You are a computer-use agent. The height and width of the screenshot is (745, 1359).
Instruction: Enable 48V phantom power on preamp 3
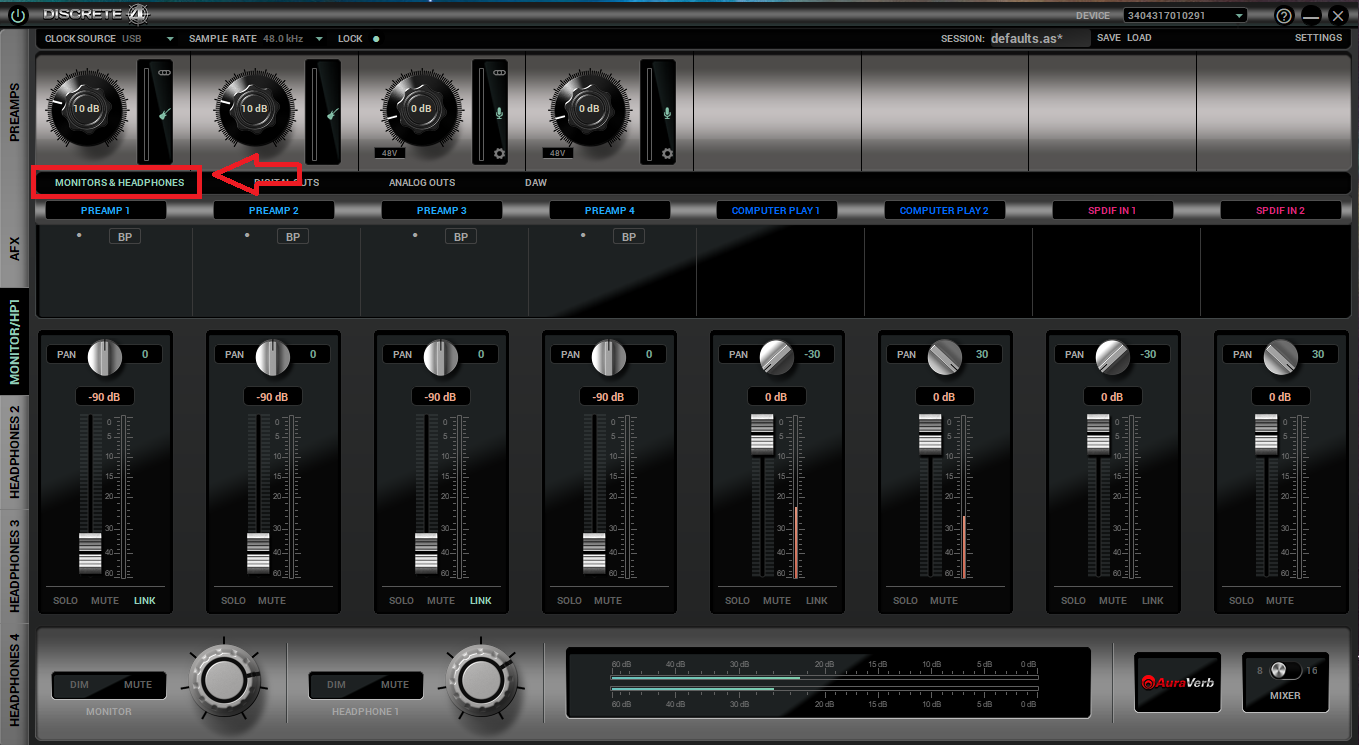coord(389,153)
